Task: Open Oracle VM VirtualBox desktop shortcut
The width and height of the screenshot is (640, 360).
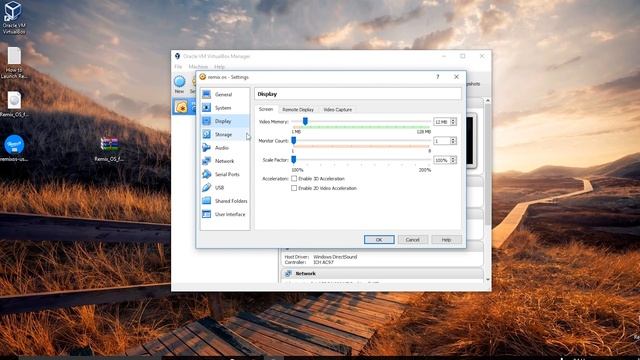Action: (x=14, y=18)
